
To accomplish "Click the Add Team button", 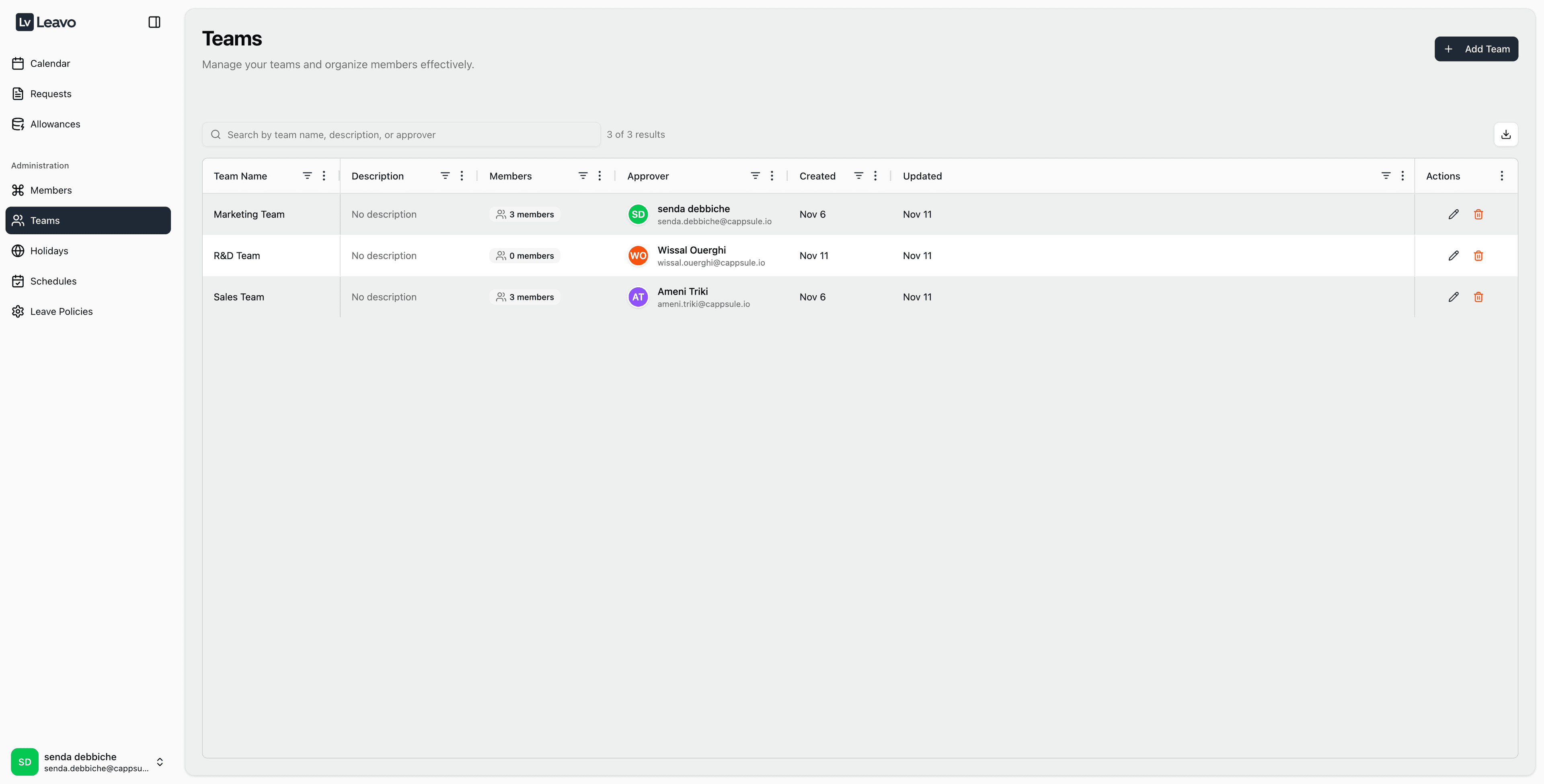I will 1476,49.
